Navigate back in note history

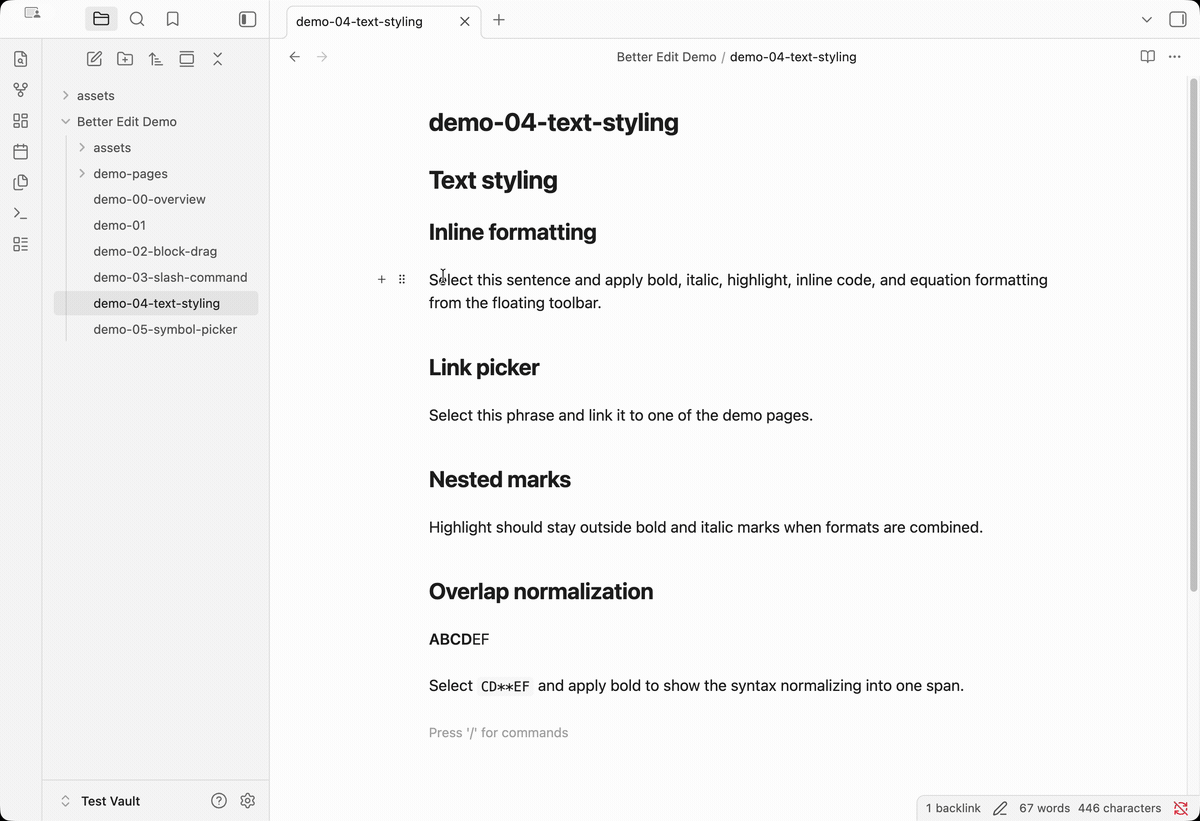click(294, 57)
